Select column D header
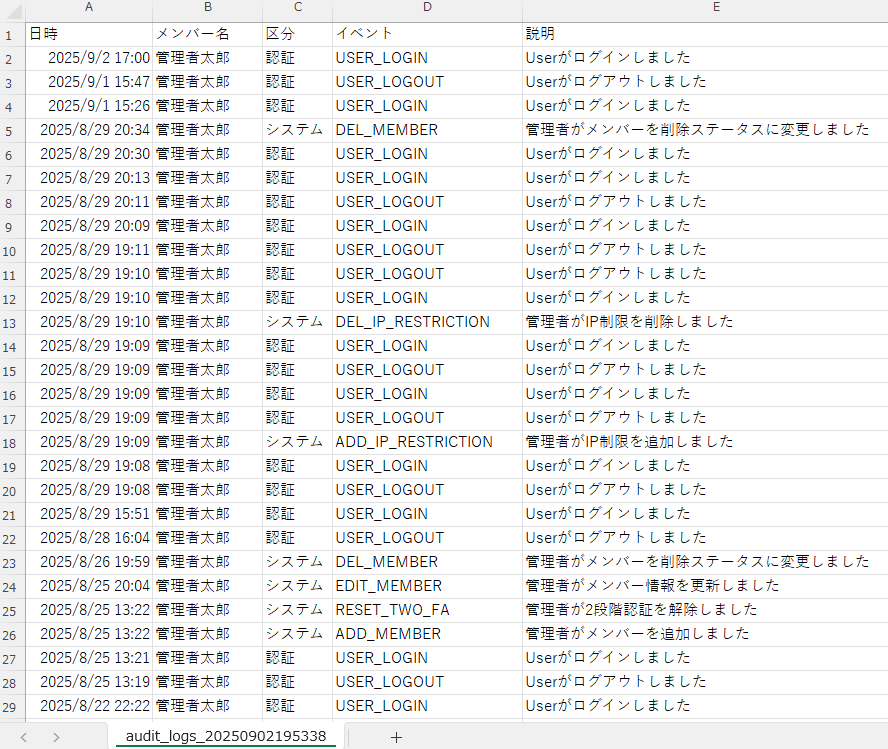This screenshot has width=888, height=749. tap(427, 8)
